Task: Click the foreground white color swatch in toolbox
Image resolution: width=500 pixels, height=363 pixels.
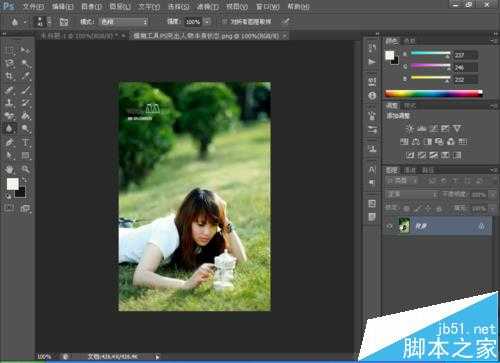Action: (13, 184)
